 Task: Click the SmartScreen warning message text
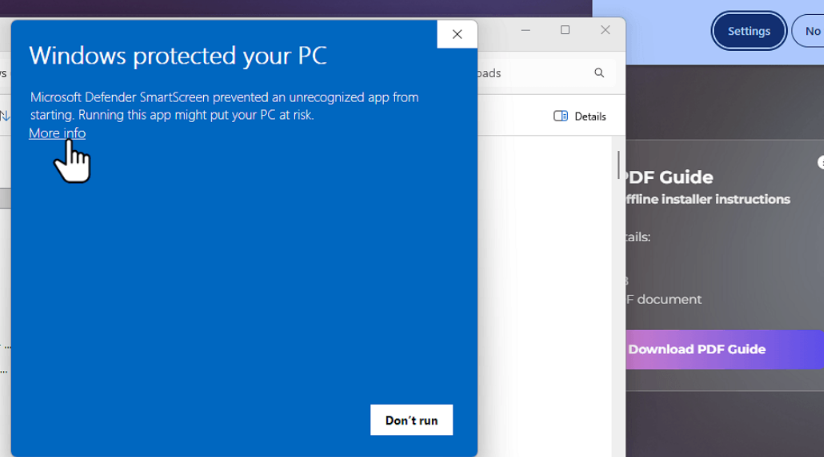[224, 106]
